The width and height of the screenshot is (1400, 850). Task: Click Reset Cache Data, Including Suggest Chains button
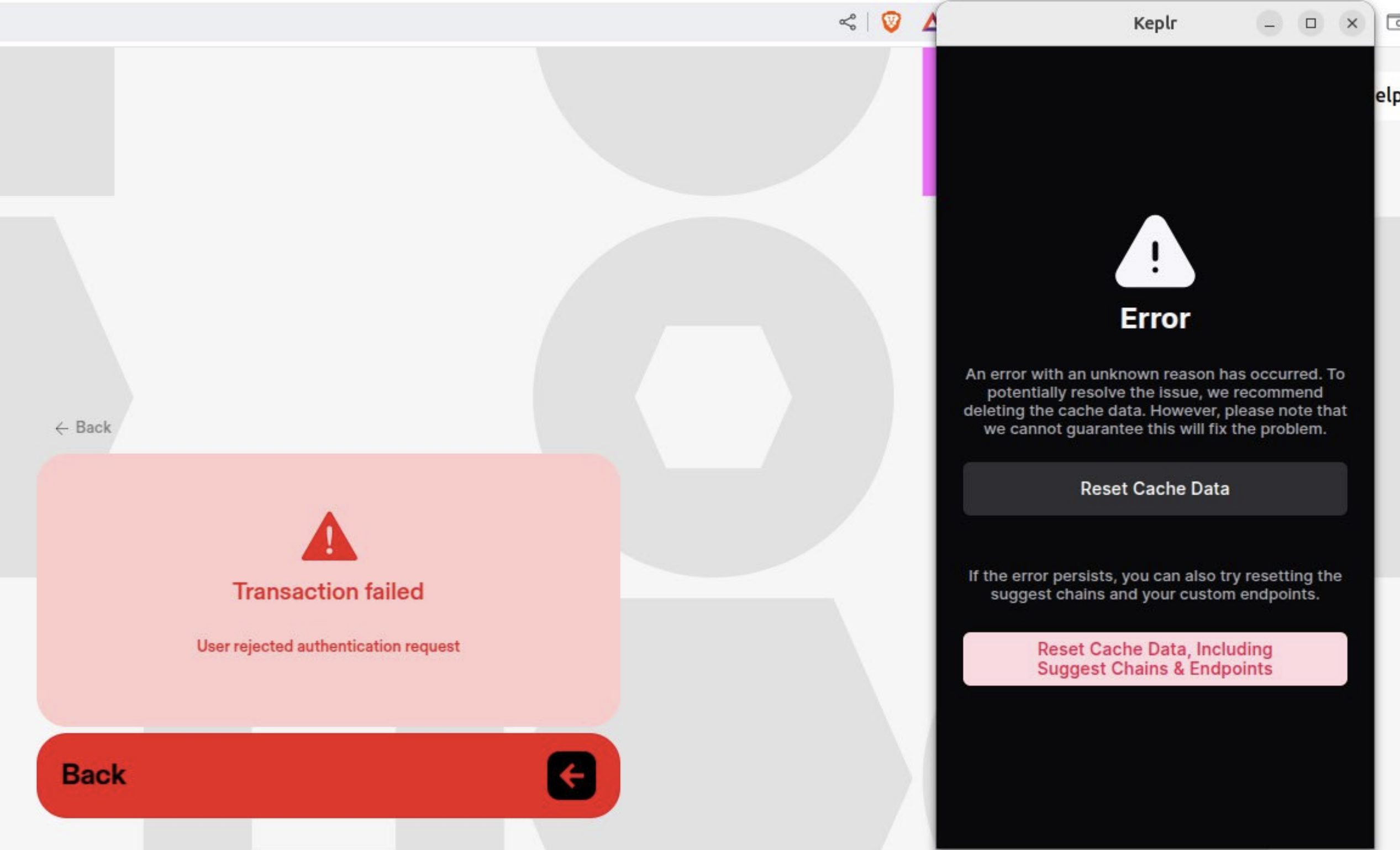click(x=1155, y=659)
